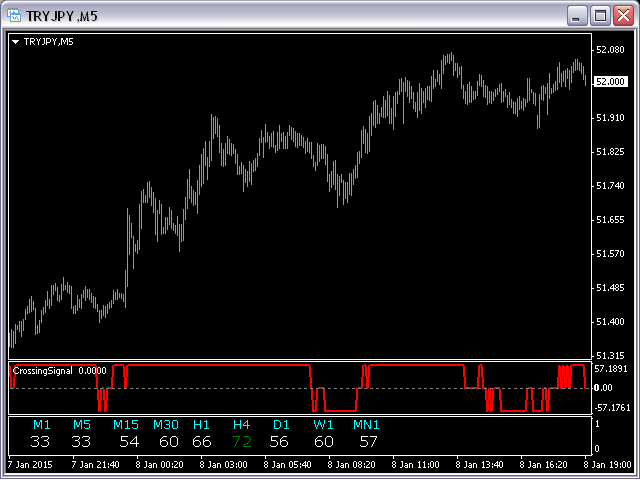
Task: Select the D1 timeframe label
Action: tap(281, 425)
